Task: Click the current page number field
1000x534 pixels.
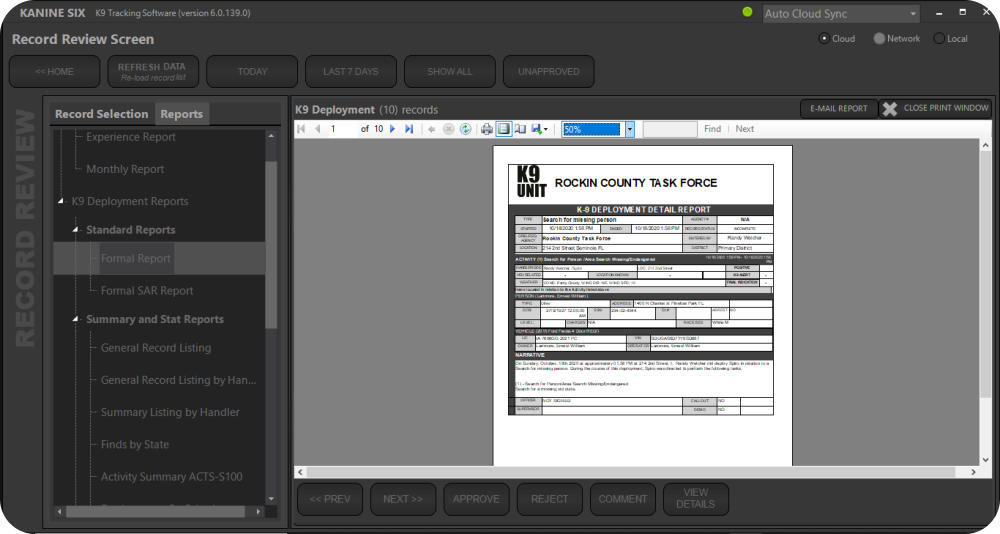Action: (x=342, y=129)
